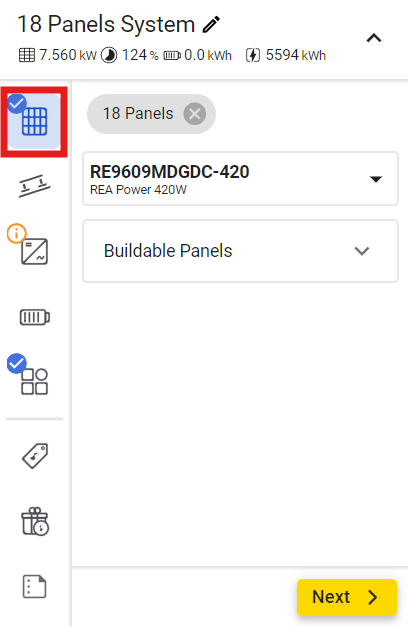Select the components grid sidebar icon
The image size is (408, 627).
tap(34, 381)
